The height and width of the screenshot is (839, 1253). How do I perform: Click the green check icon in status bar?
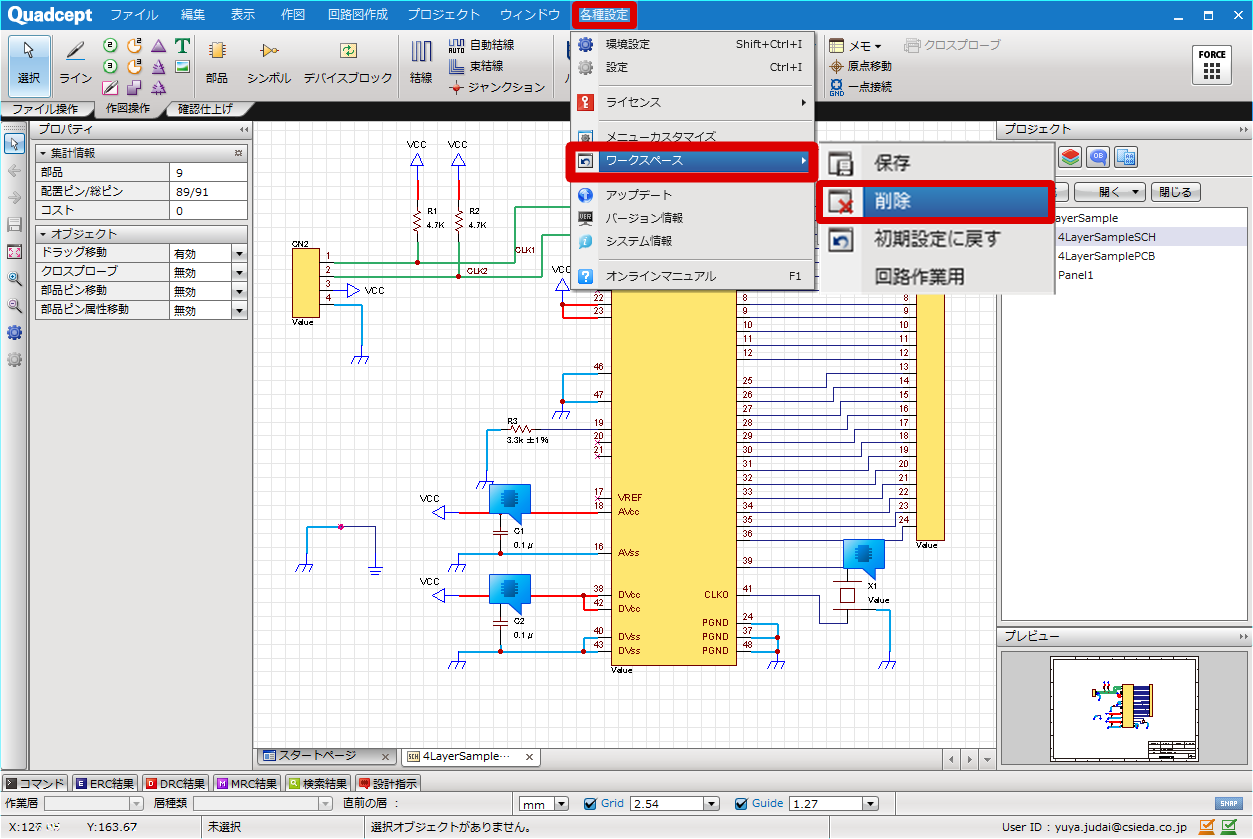pyautogui.click(x=1229, y=826)
